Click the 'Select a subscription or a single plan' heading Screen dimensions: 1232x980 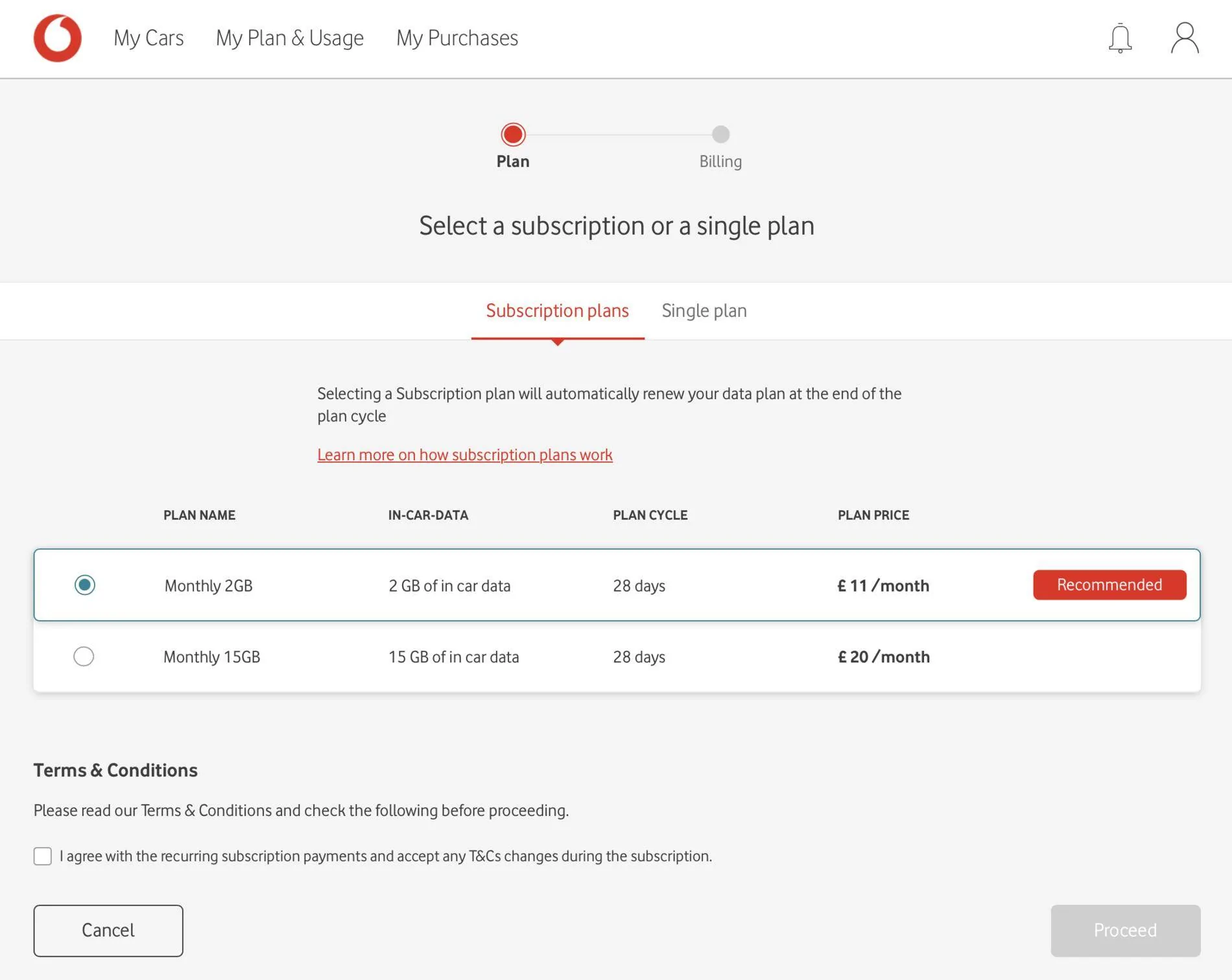click(617, 226)
